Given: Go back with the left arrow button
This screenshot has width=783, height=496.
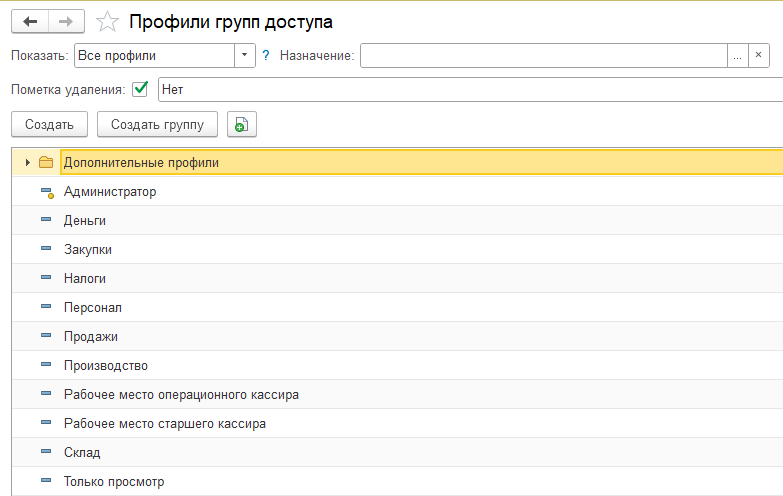Looking at the screenshot, I should tap(30, 21).
